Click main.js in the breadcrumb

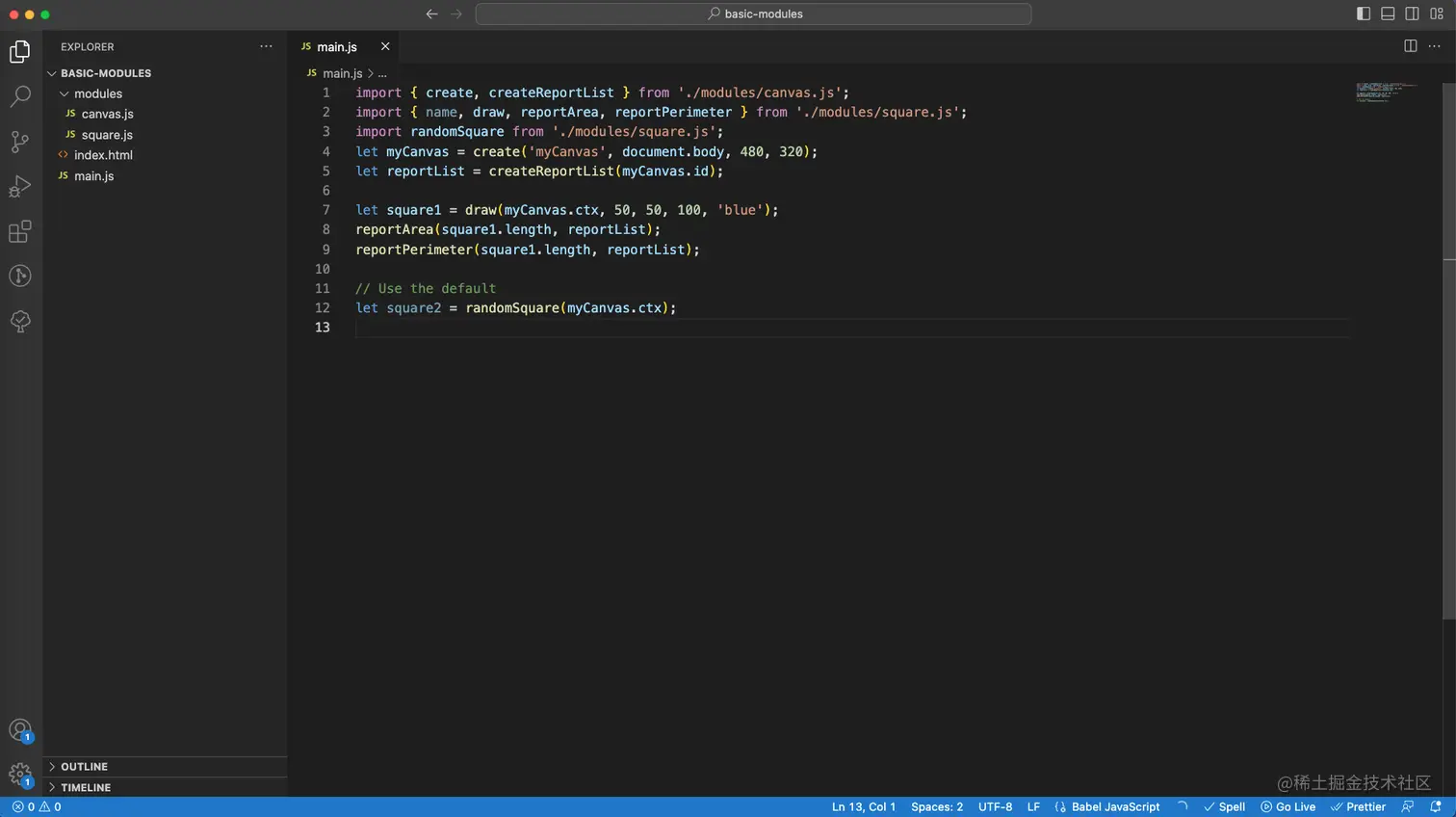coord(342,73)
